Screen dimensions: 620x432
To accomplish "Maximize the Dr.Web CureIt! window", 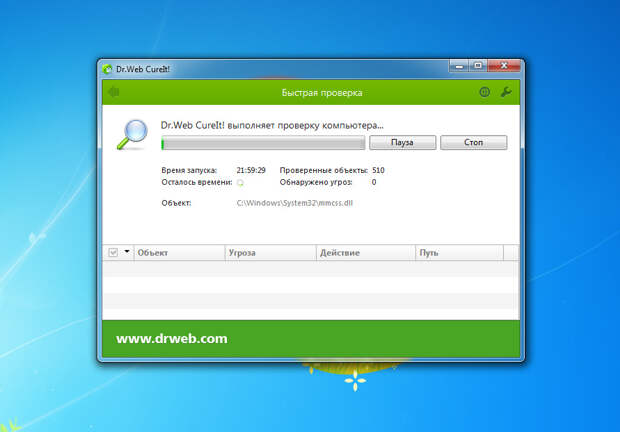I will pos(478,66).
